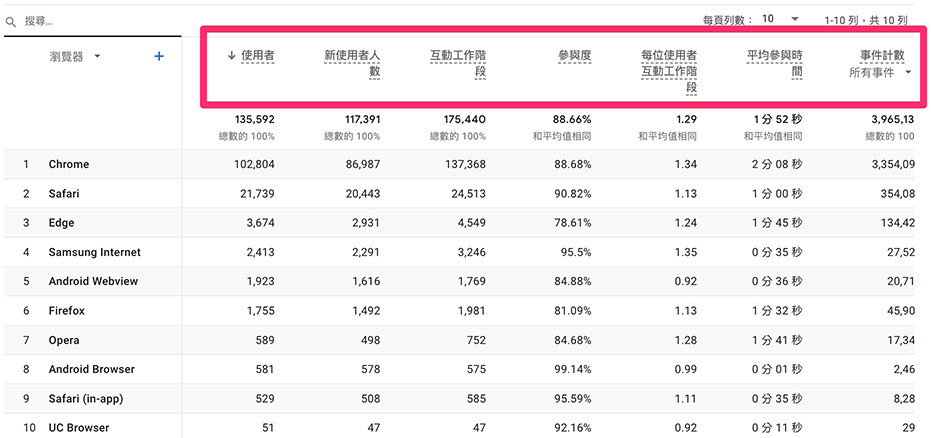The width and height of the screenshot is (931, 438).
Task: Sort by the 新使用者人數 column header
Action: (352, 64)
